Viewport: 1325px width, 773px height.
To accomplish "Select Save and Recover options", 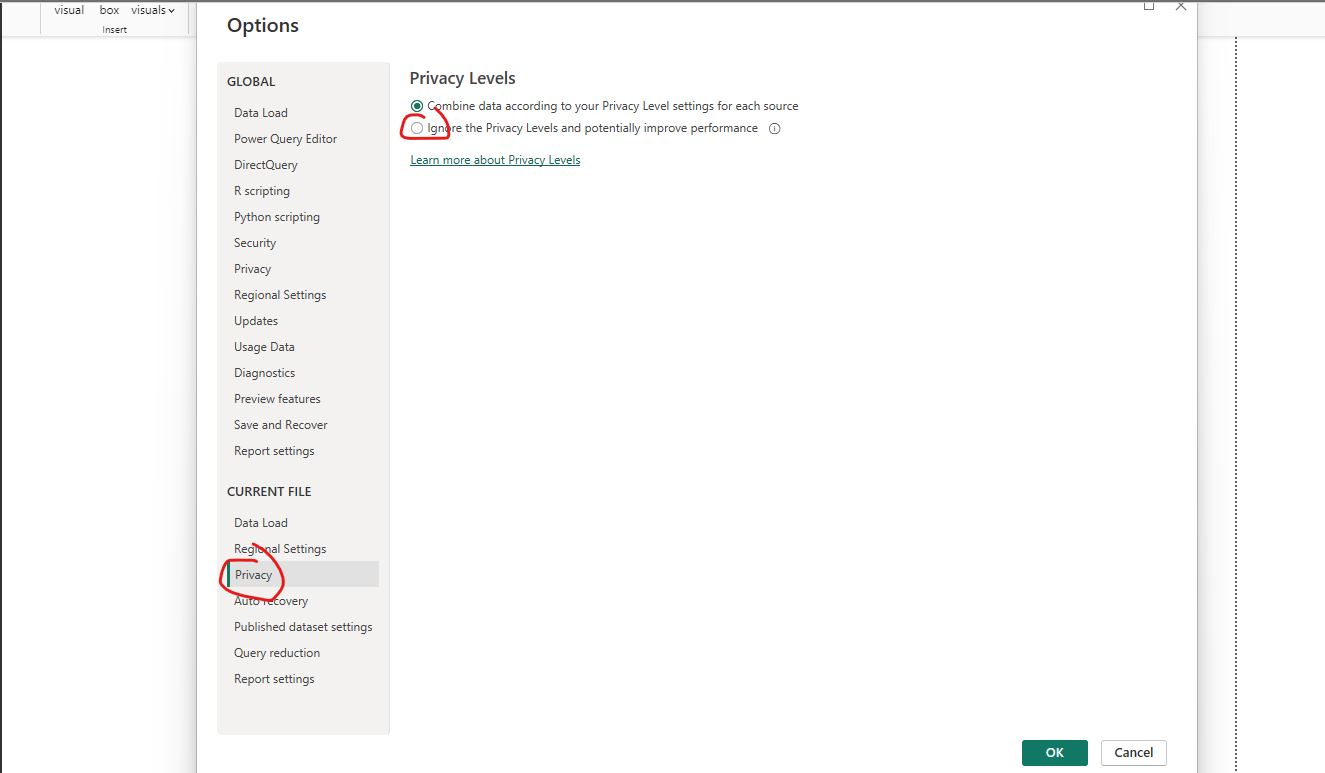I will [x=281, y=425].
